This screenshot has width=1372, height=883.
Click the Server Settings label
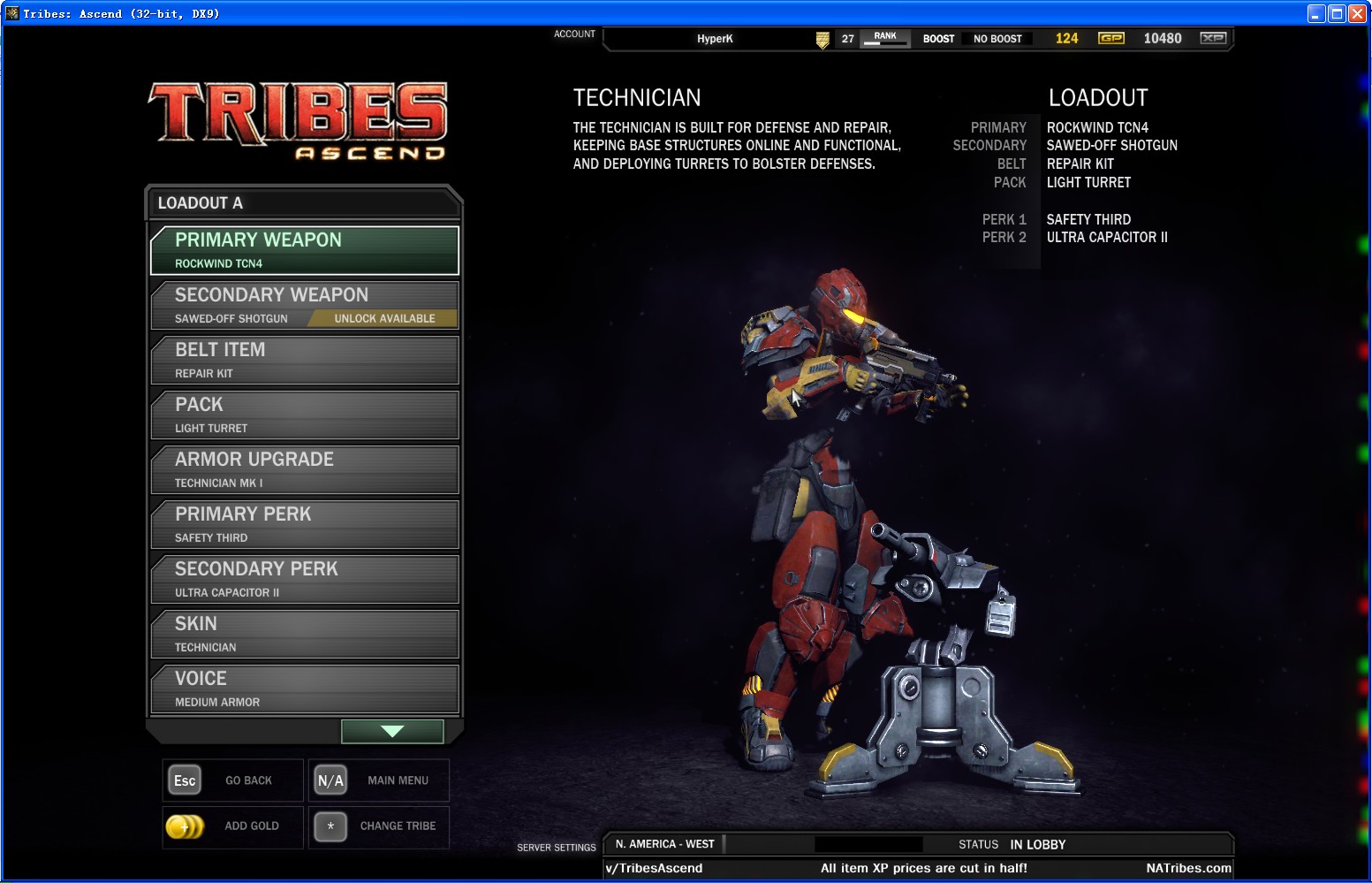[557, 848]
